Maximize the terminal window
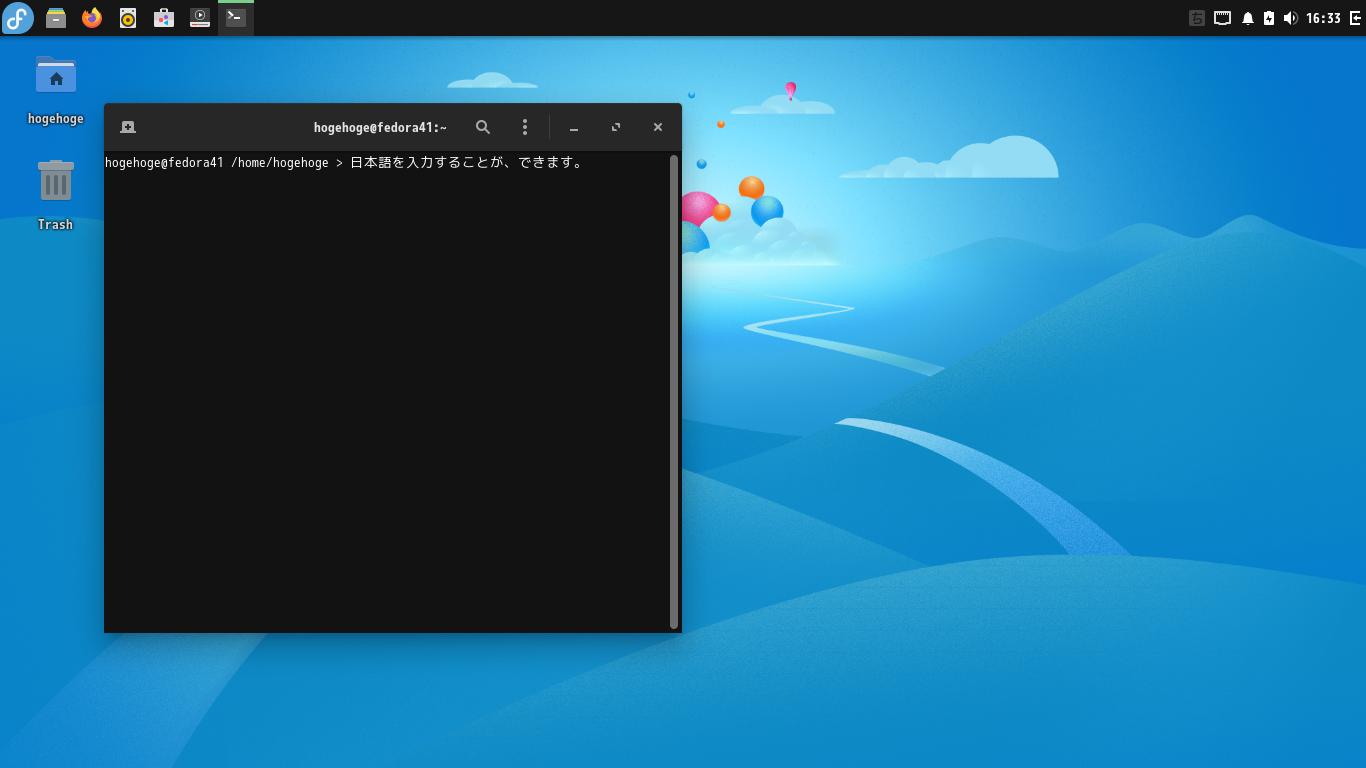The width and height of the screenshot is (1366, 768). point(615,127)
